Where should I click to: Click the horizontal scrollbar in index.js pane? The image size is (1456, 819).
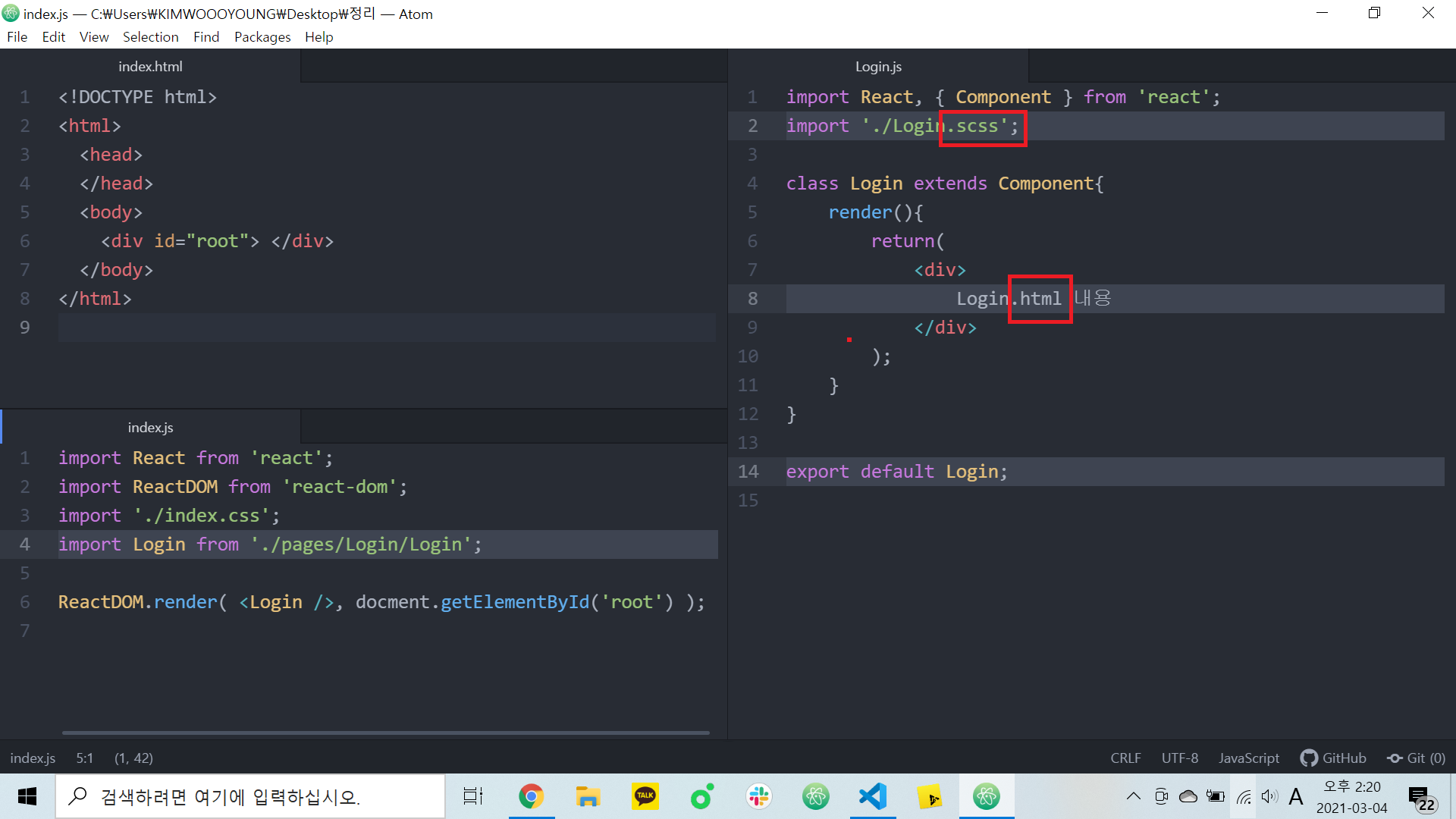point(385,733)
